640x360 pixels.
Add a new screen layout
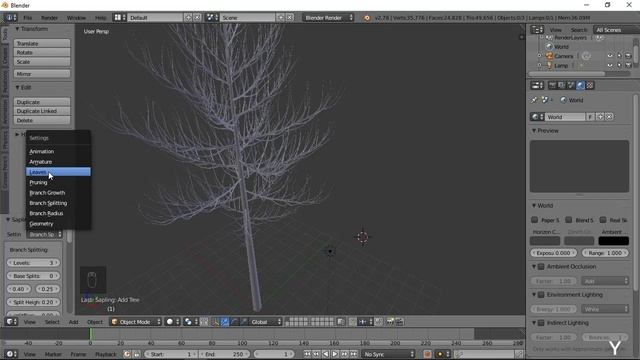tap(188, 18)
